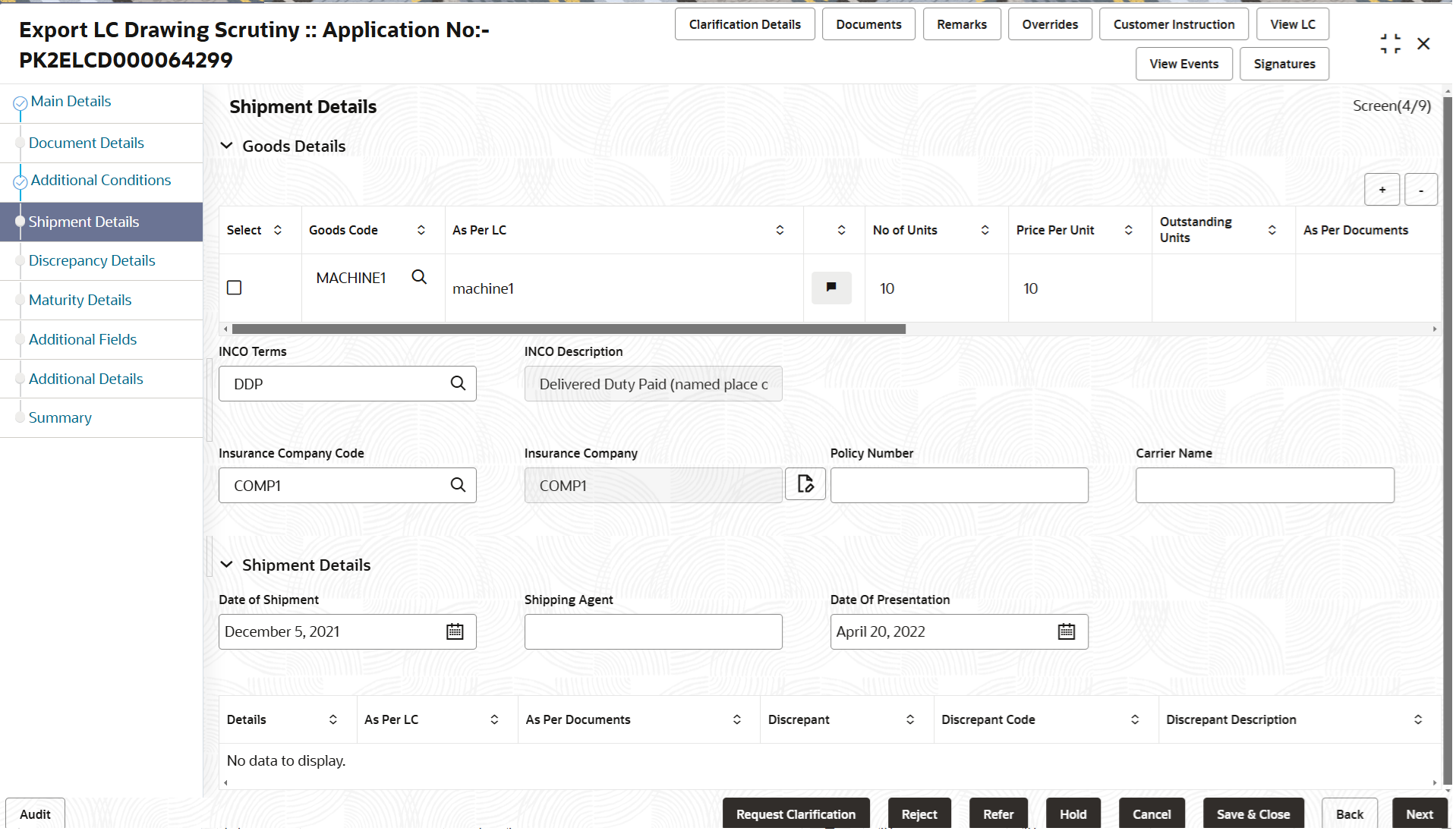Sort goods table by No of Units
Image resolution: width=1456 pixels, height=831 pixels.
[x=985, y=230]
